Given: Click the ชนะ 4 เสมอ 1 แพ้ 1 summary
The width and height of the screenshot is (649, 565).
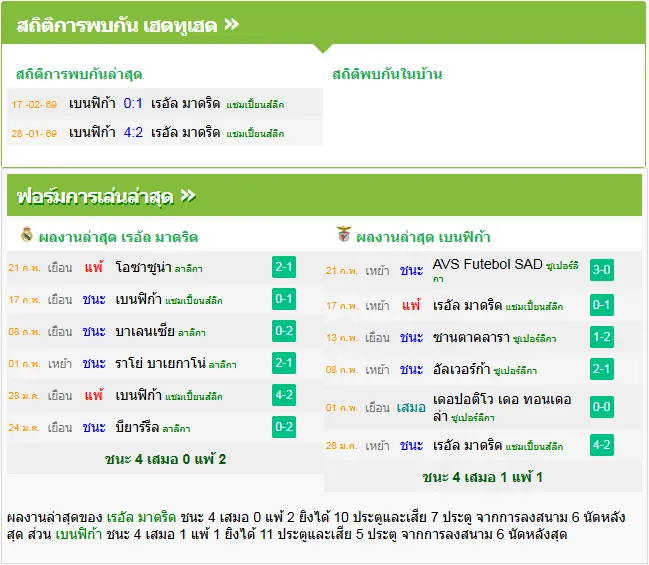Looking at the screenshot, I should click(482, 477).
